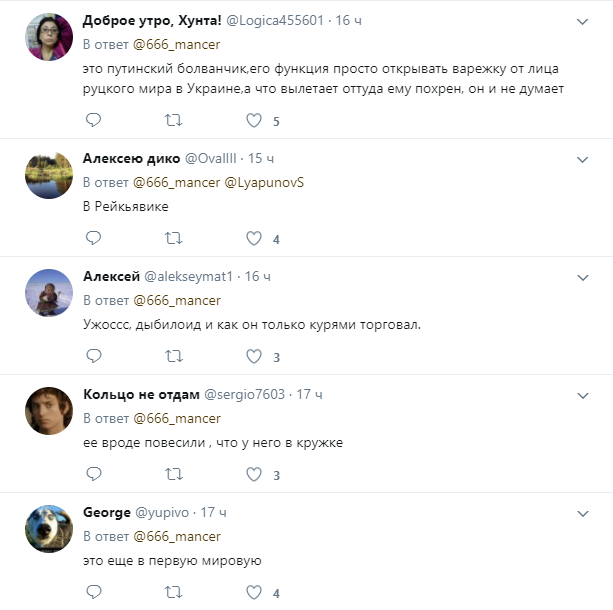Reply to Кольцо не отдам tweet

click(x=93, y=474)
